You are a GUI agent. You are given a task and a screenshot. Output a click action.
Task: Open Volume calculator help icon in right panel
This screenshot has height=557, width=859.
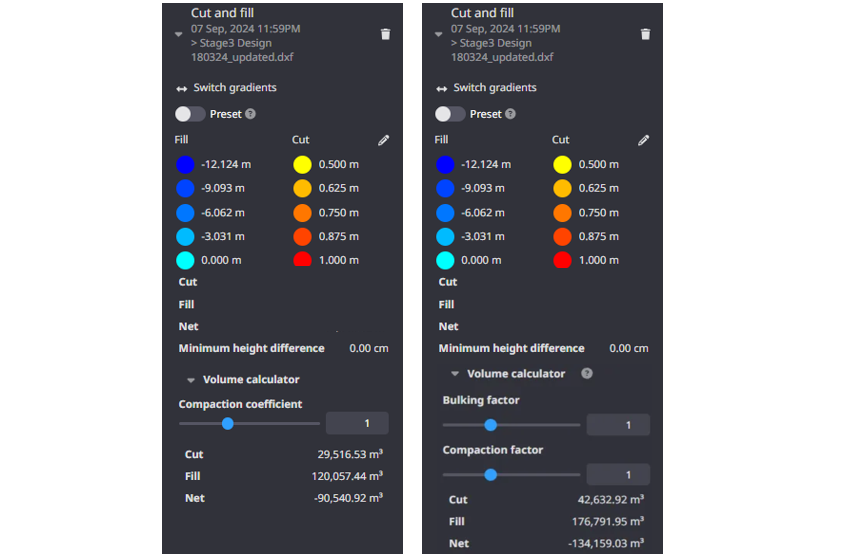coord(587,374)
